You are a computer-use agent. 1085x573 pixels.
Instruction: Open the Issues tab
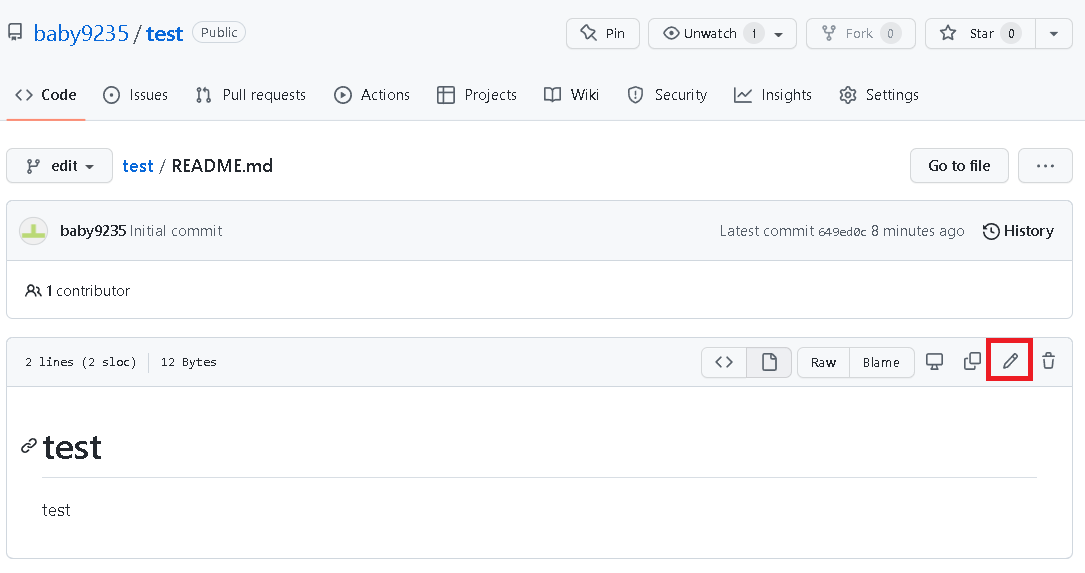[x=136, y=95]
